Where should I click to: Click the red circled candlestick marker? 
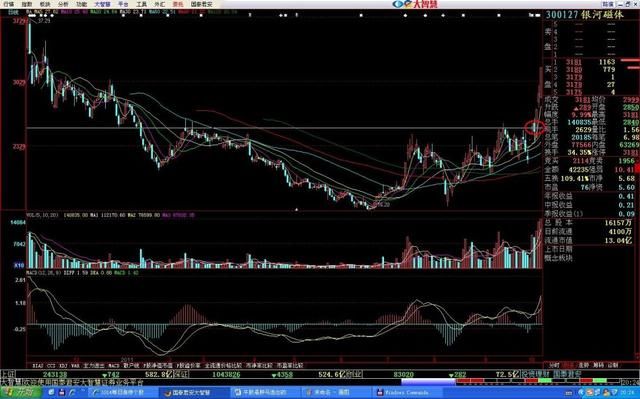[x=534, y=128]
